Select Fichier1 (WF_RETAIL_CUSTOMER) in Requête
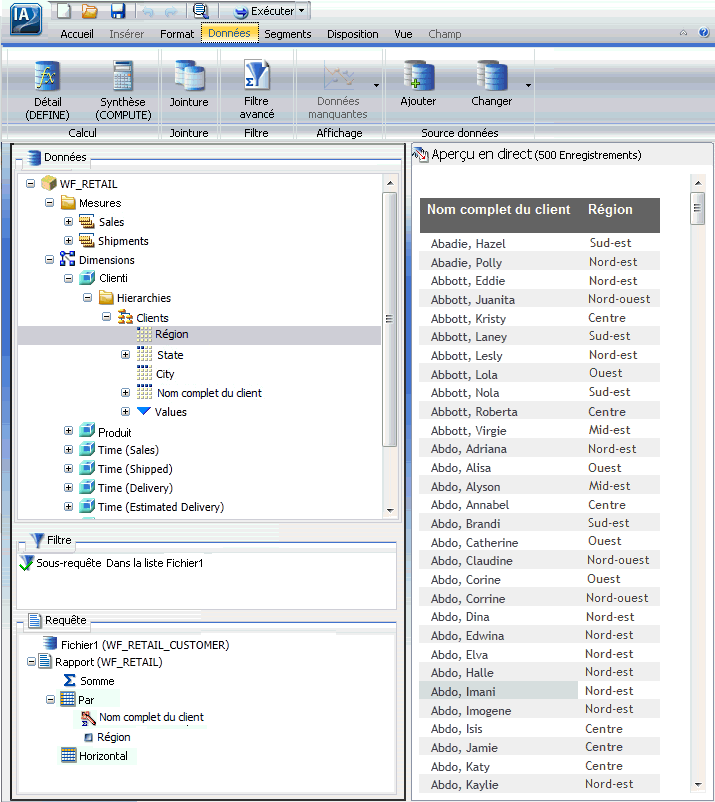 pos(145,645)
